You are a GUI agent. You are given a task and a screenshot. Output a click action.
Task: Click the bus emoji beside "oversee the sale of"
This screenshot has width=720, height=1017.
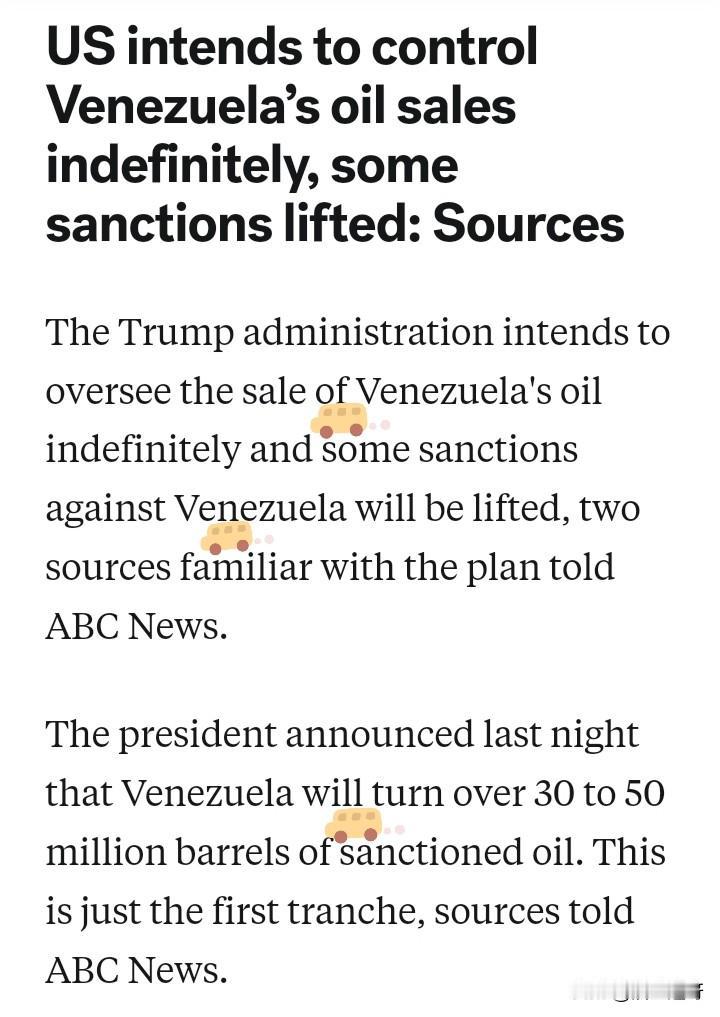pyautogui.click(x=339, y=420)
